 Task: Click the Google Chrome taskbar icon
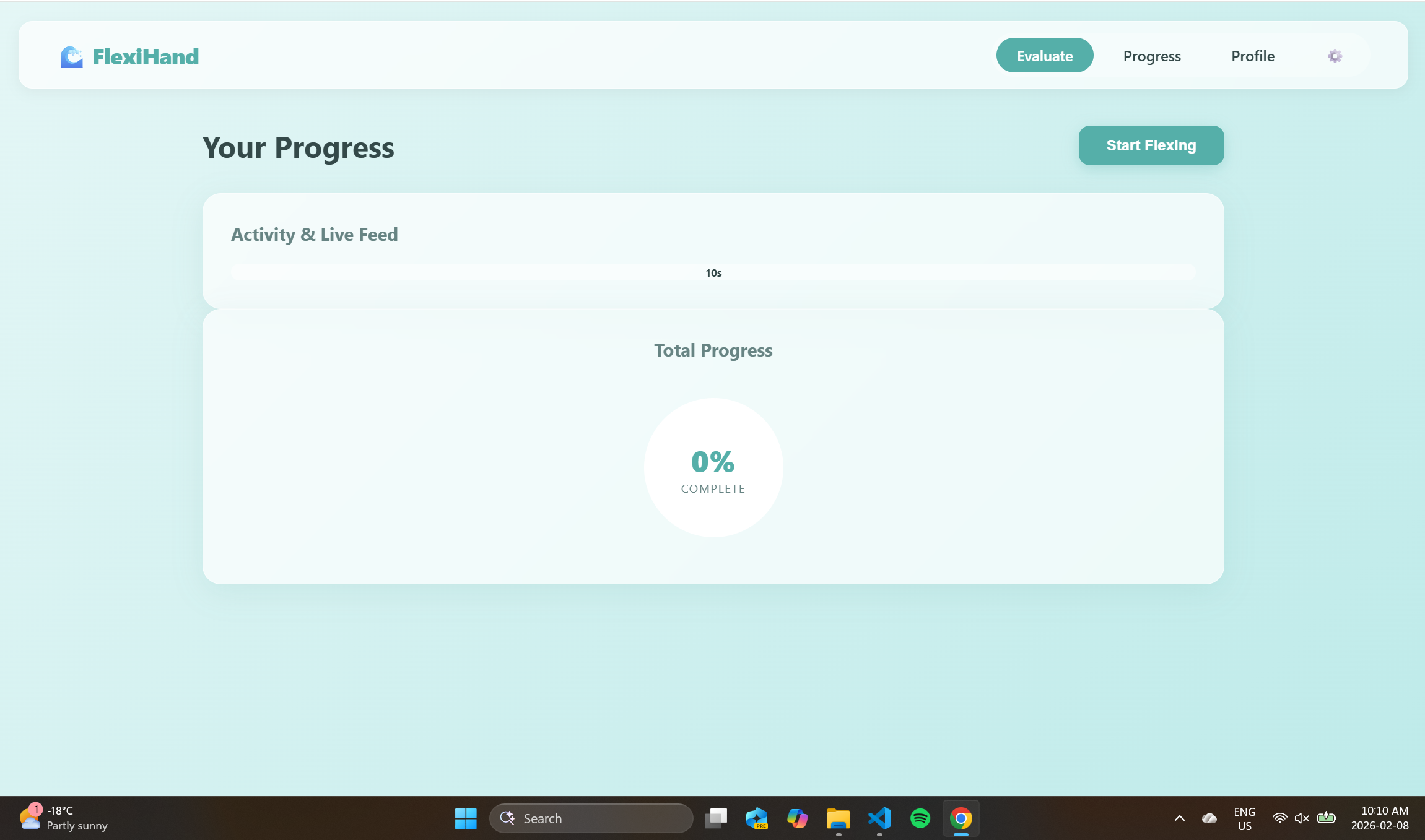click(x=961, y=818)
